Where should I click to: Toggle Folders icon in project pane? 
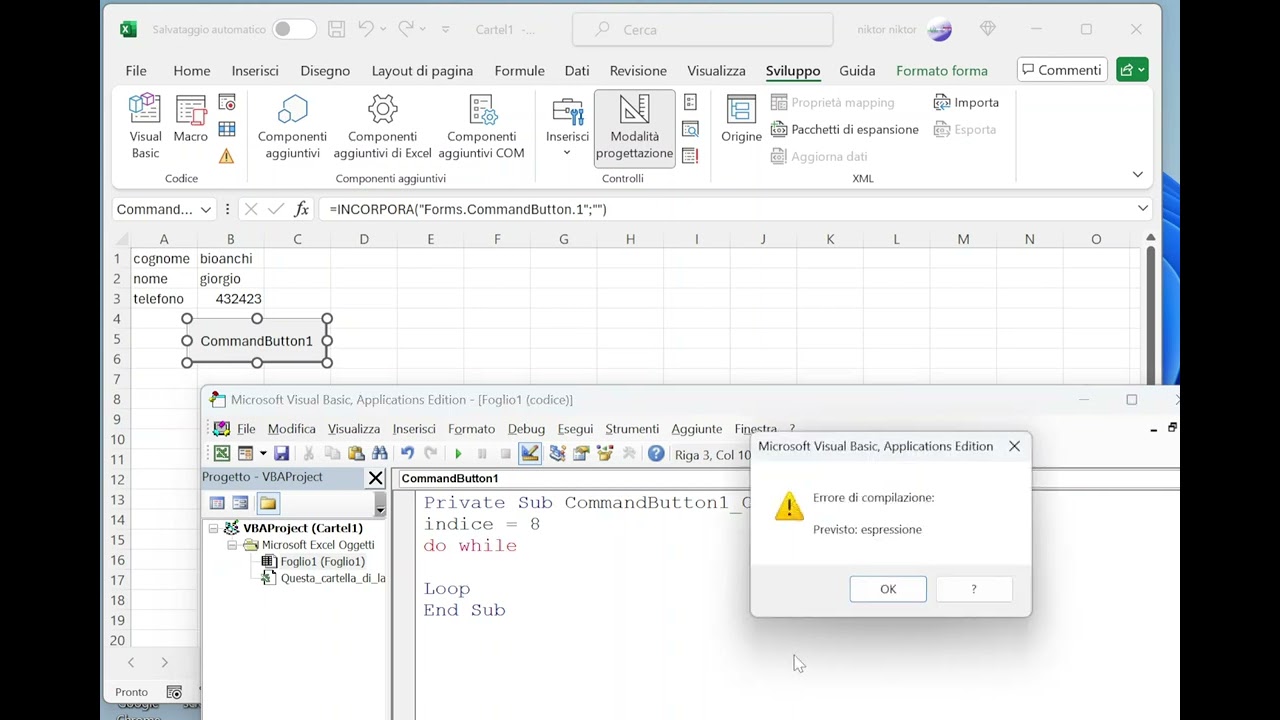267,503
